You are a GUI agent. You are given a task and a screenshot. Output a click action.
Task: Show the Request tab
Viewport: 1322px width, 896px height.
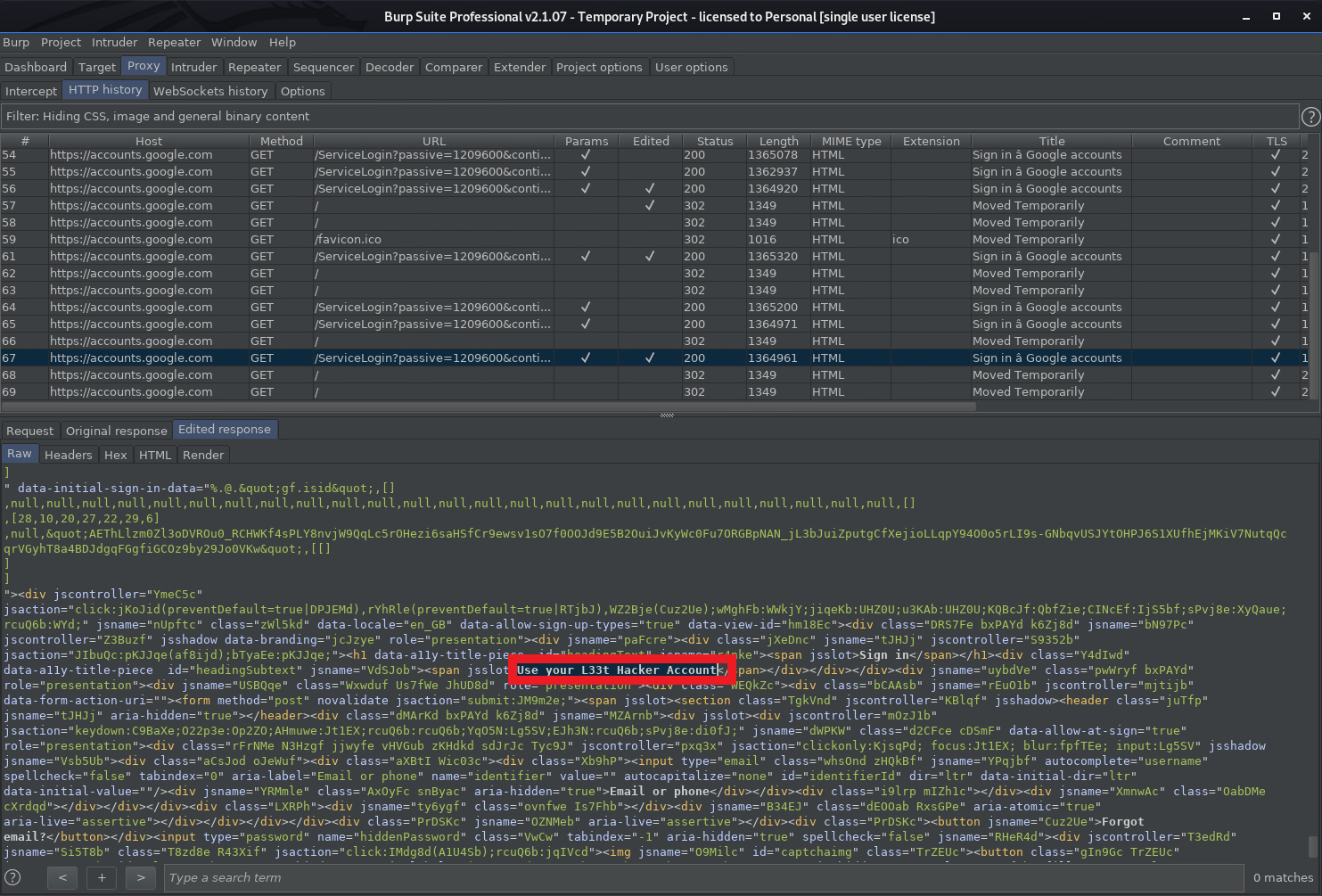30,431
